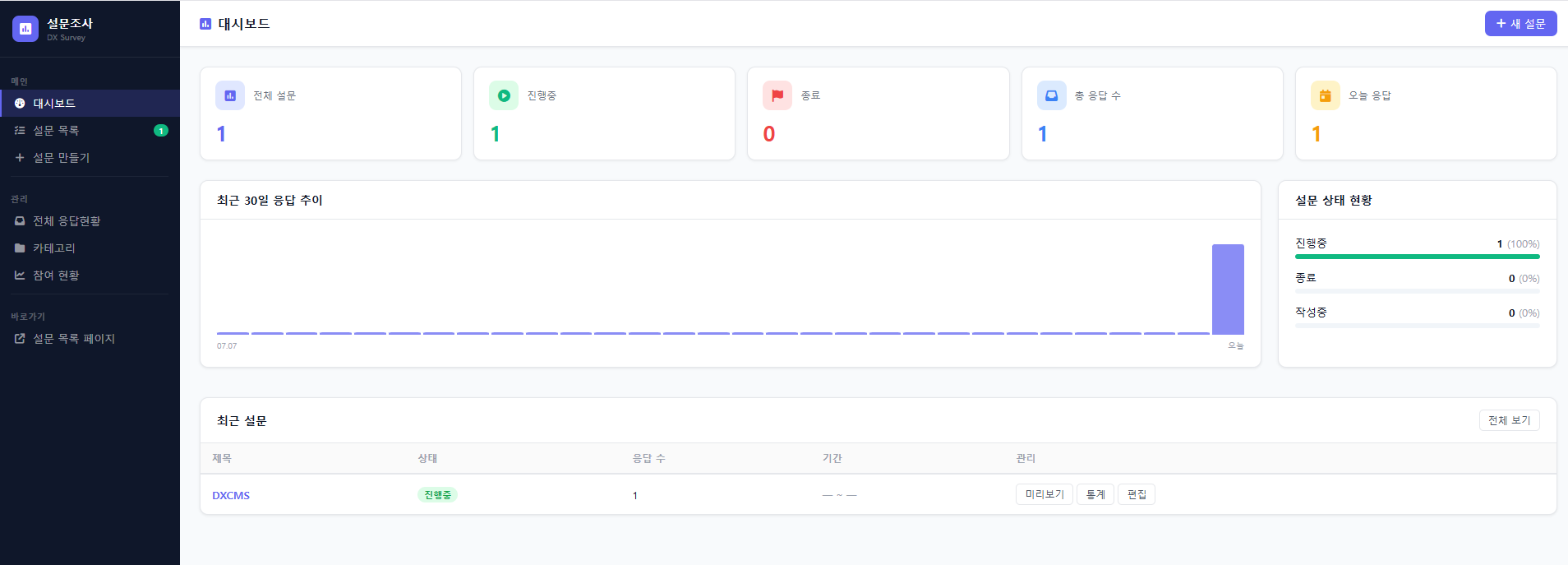Open 참여 현황 in the sidebar
The image size is (1568, 565).
90,275
